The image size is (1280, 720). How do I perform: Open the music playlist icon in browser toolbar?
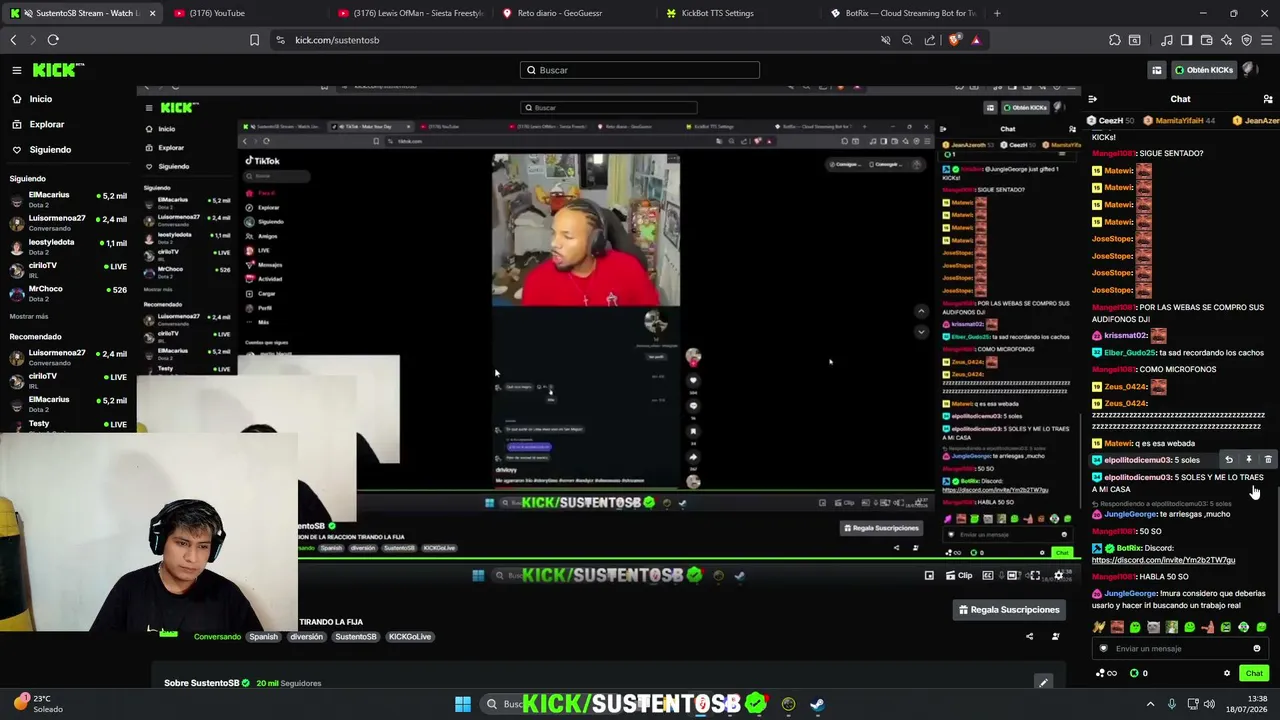pyautogui.click(x=1167, y=40)
